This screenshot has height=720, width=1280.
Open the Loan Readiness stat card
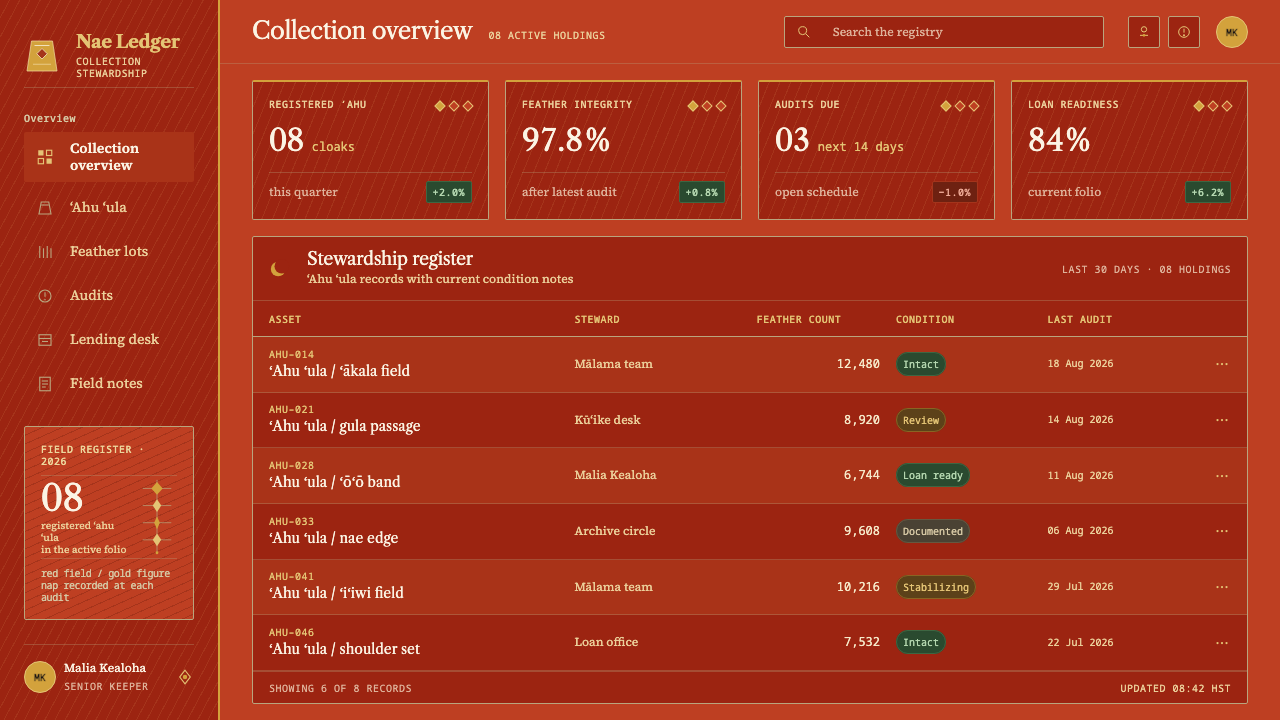pos(1129,150)
